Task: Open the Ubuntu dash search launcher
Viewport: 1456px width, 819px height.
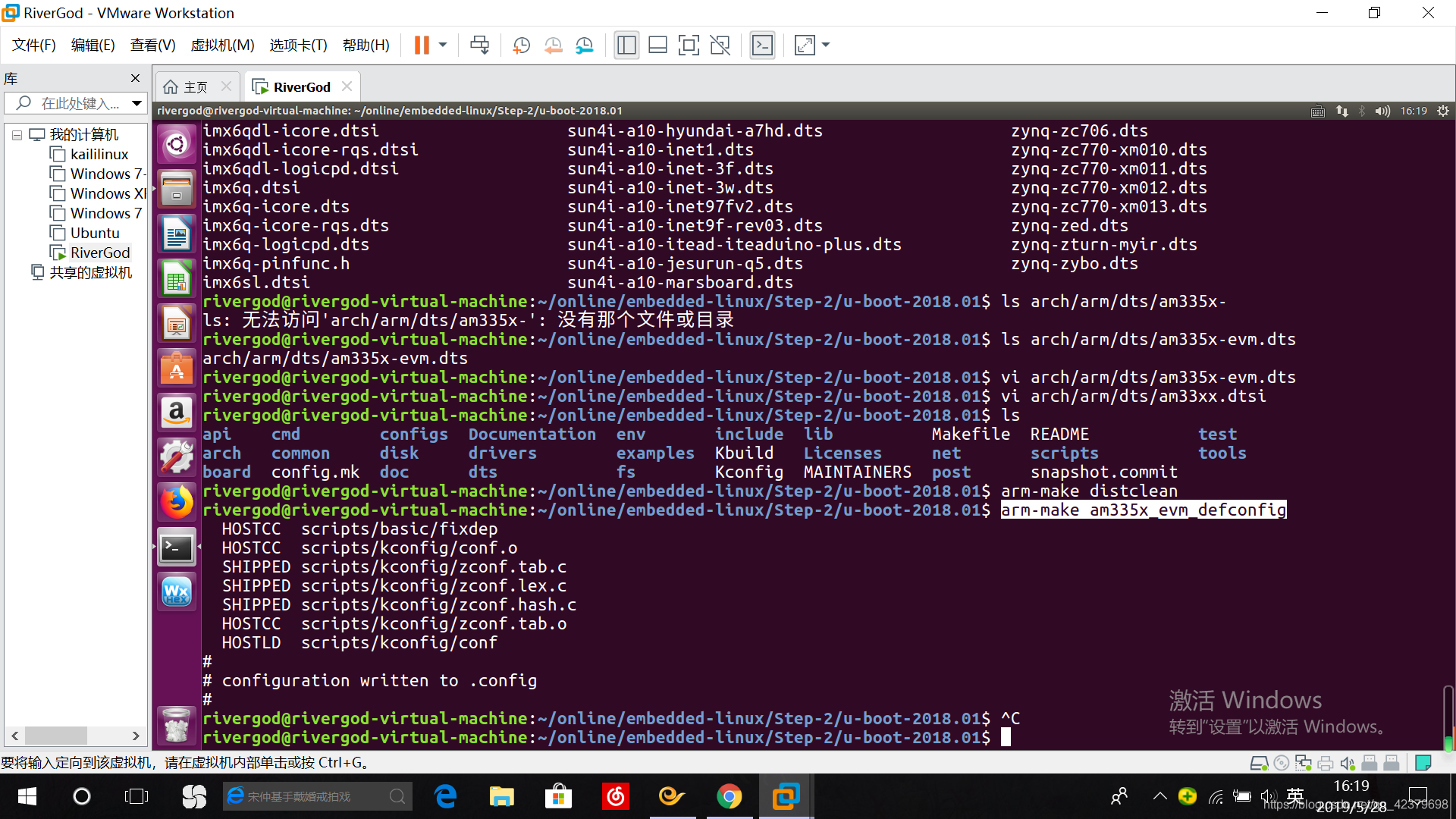Action: pyautogui.click(x=177, y=144)
